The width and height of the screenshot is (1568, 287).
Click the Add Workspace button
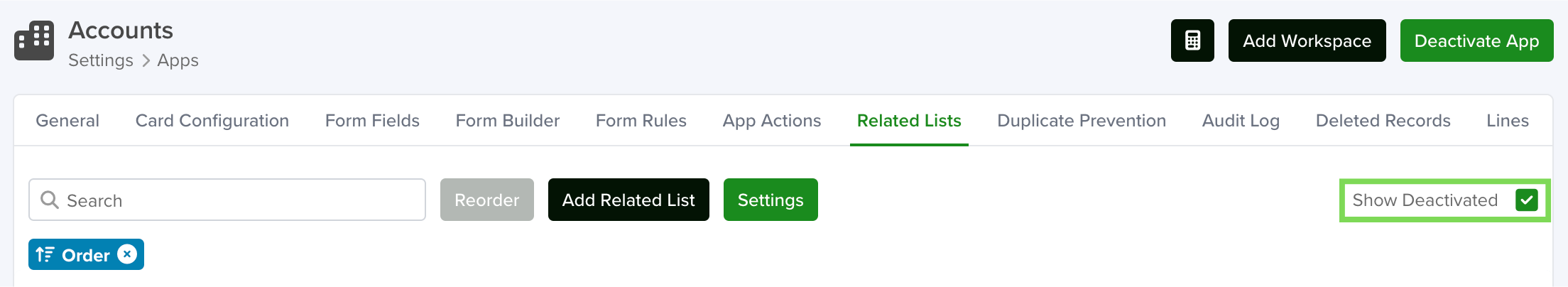coord(1307,40)
